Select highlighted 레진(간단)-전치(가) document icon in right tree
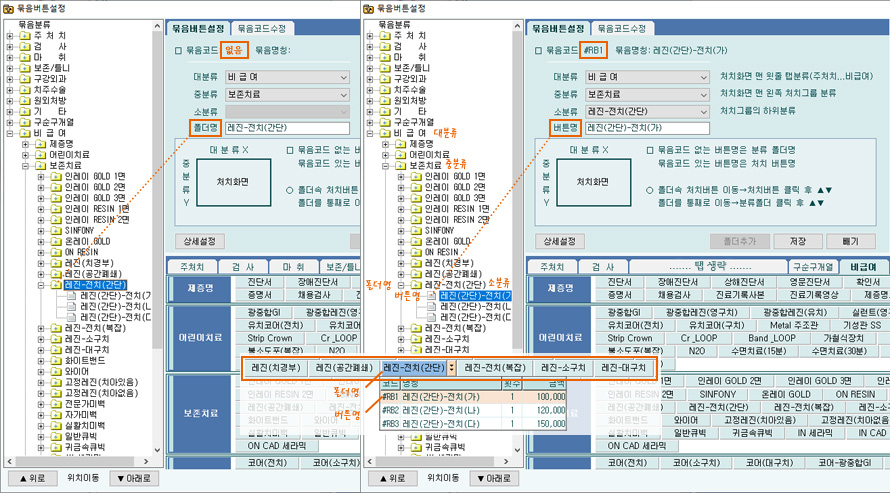 pos(433,295)
